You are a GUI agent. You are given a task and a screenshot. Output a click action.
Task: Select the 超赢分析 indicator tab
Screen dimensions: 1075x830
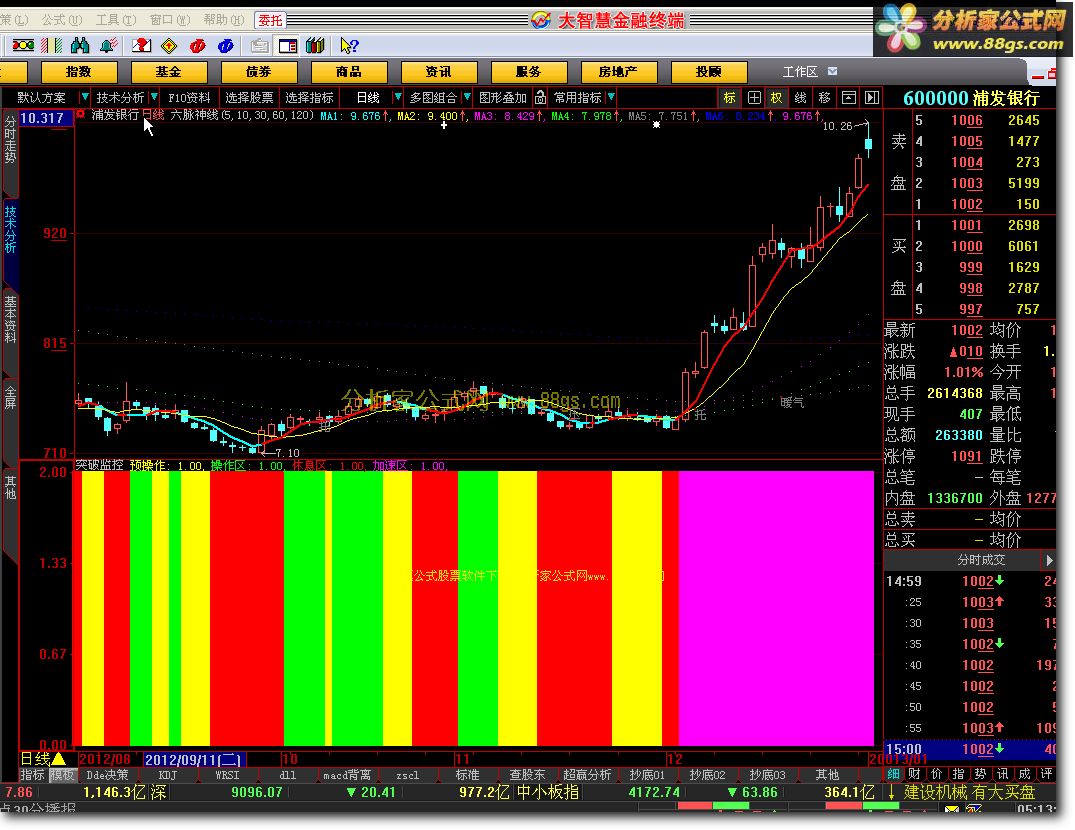[587, 775]
